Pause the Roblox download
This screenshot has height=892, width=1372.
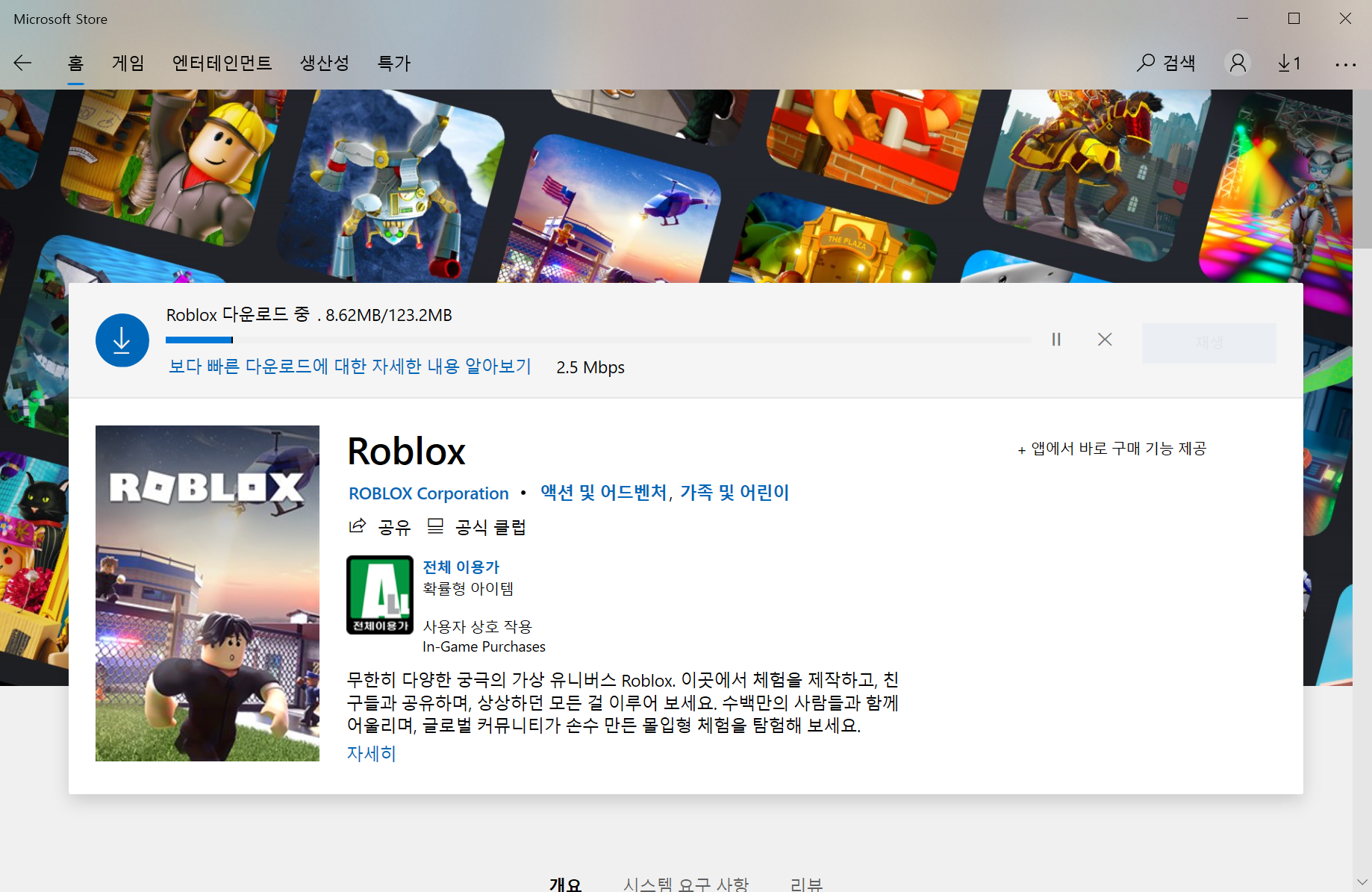(1056, 340)
